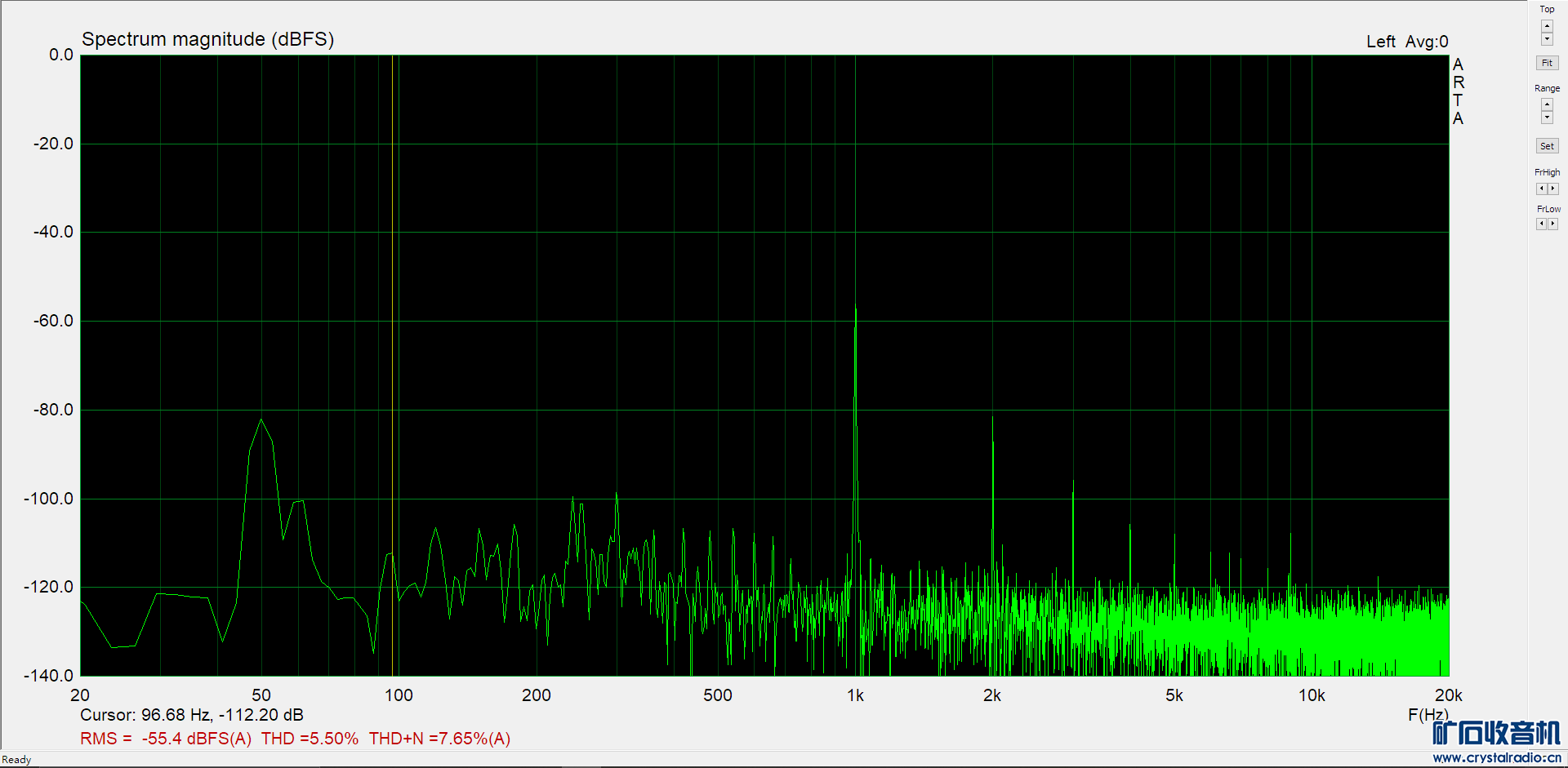1568x768 pixels.
Task: Click the 'RMS = -55.4 dBFS(A)' readout
Action: tap(166, 739)
